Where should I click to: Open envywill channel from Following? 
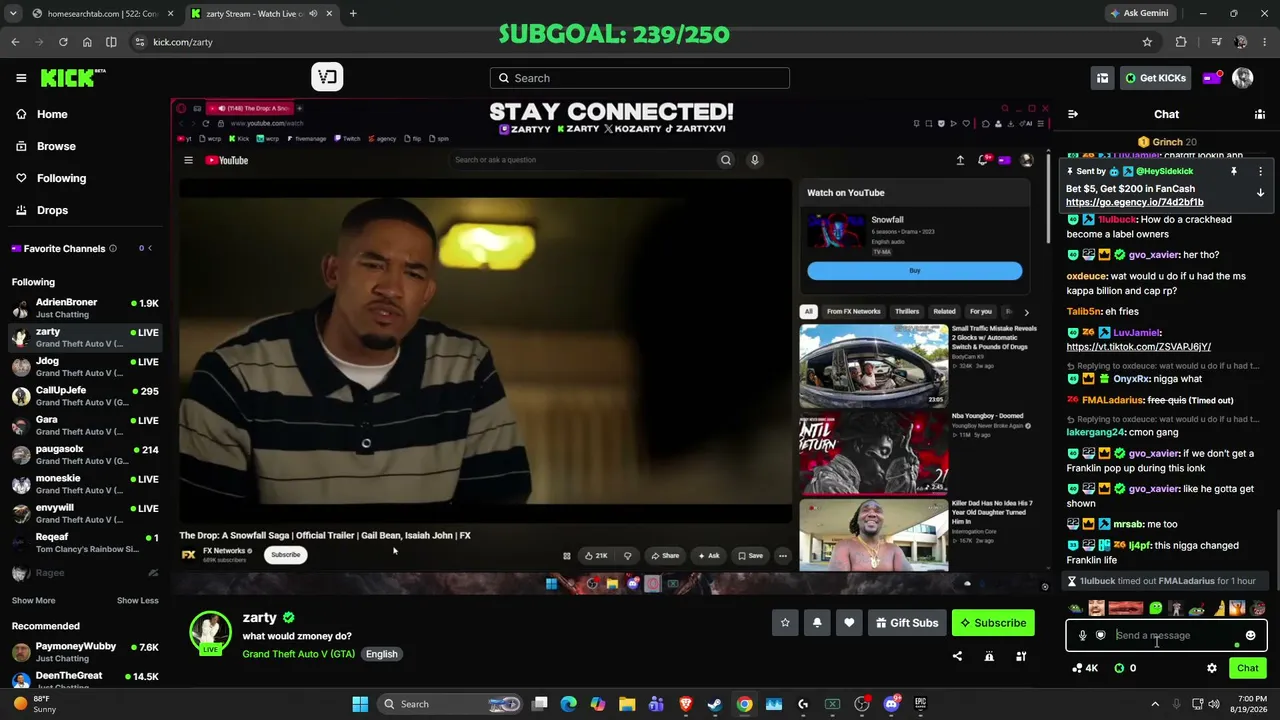85,513
